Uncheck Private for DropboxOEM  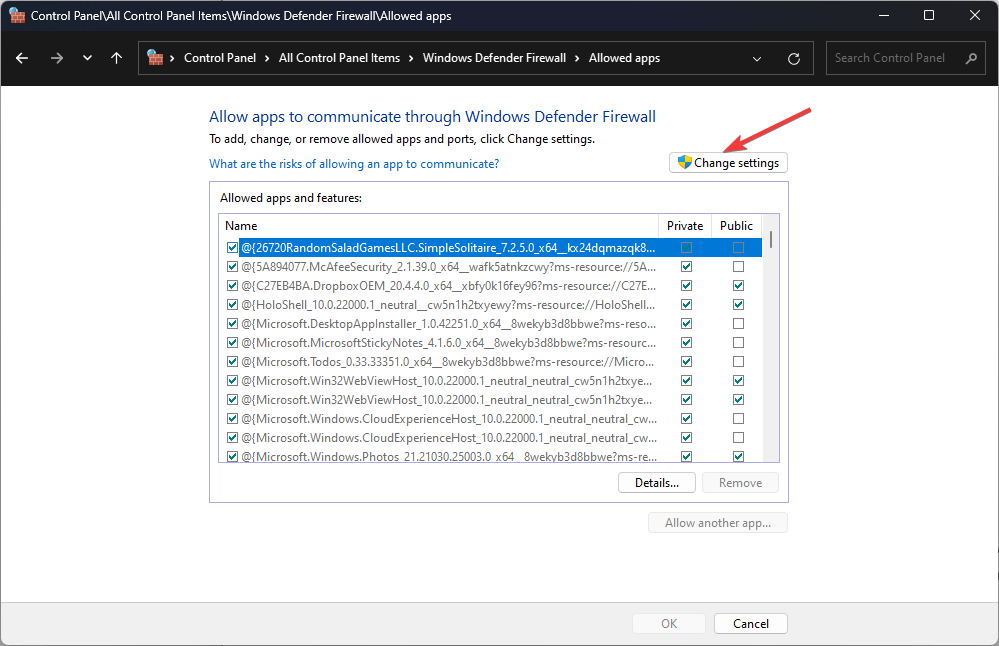(x=686, y=285)
